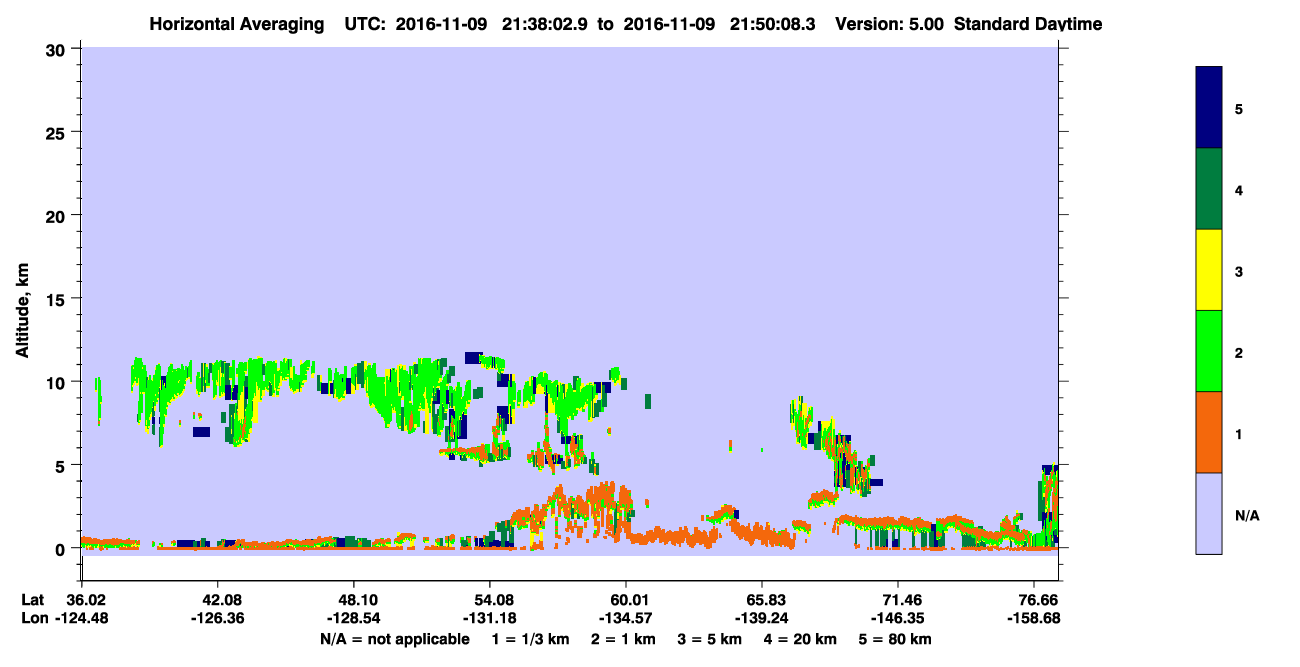Click the dark blue legend swatch for 5

(x=1209, y=108)
